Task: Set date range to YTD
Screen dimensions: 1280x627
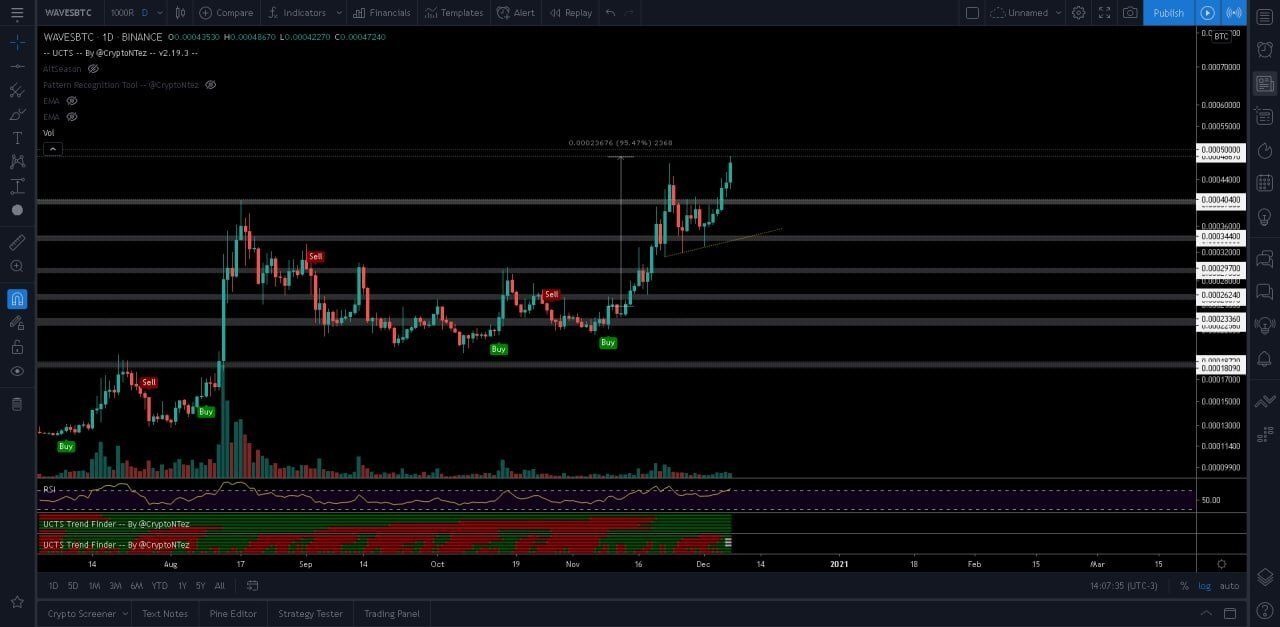Action: [159, 586]
